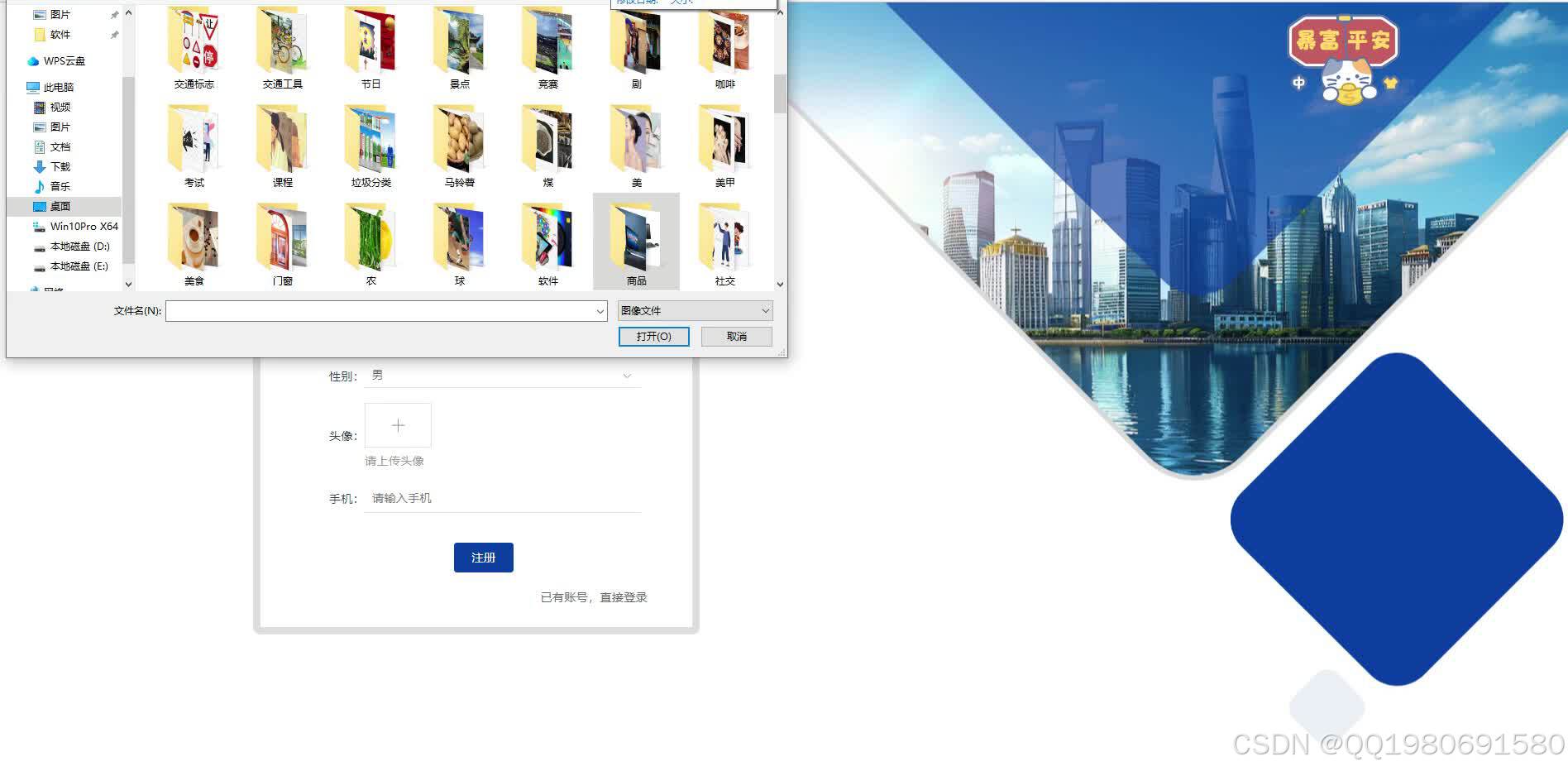Select the 美食 folder
Screen dimensions: 1568x771
(x=194, y=243)
